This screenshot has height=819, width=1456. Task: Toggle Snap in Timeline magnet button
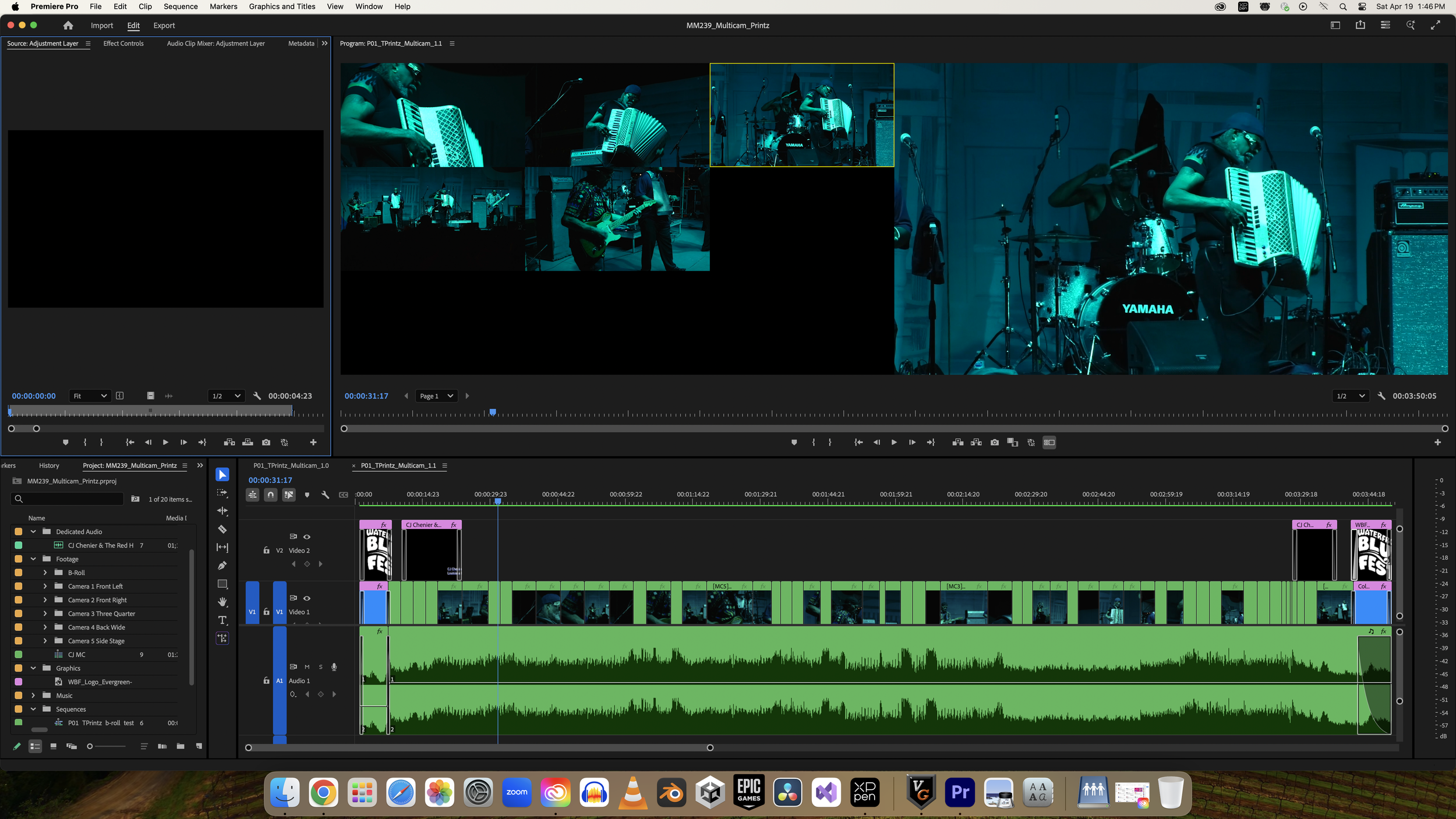coord(271,495)
